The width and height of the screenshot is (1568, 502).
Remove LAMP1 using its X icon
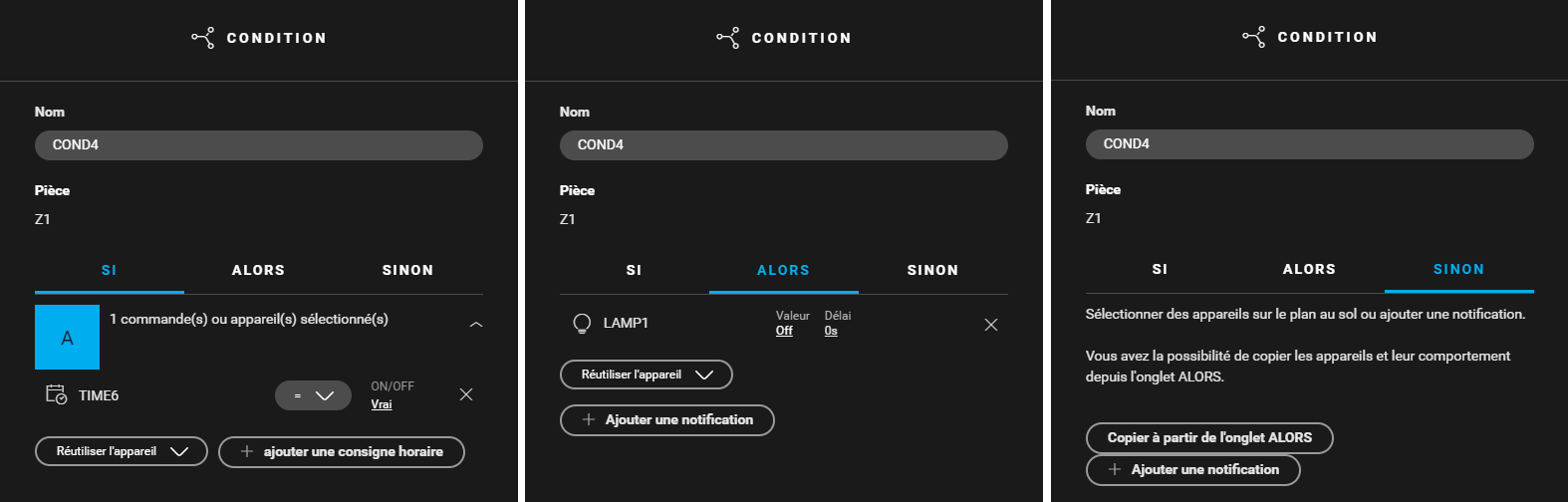(990, 325)
